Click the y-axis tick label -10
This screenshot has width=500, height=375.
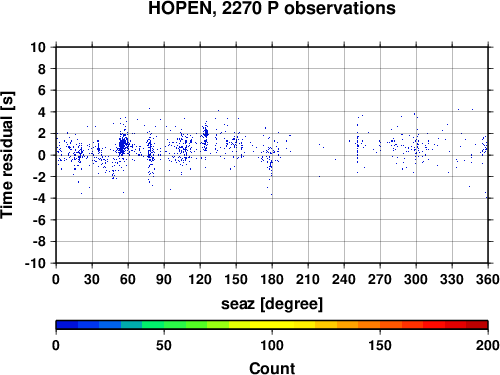(x=35, y=263)
